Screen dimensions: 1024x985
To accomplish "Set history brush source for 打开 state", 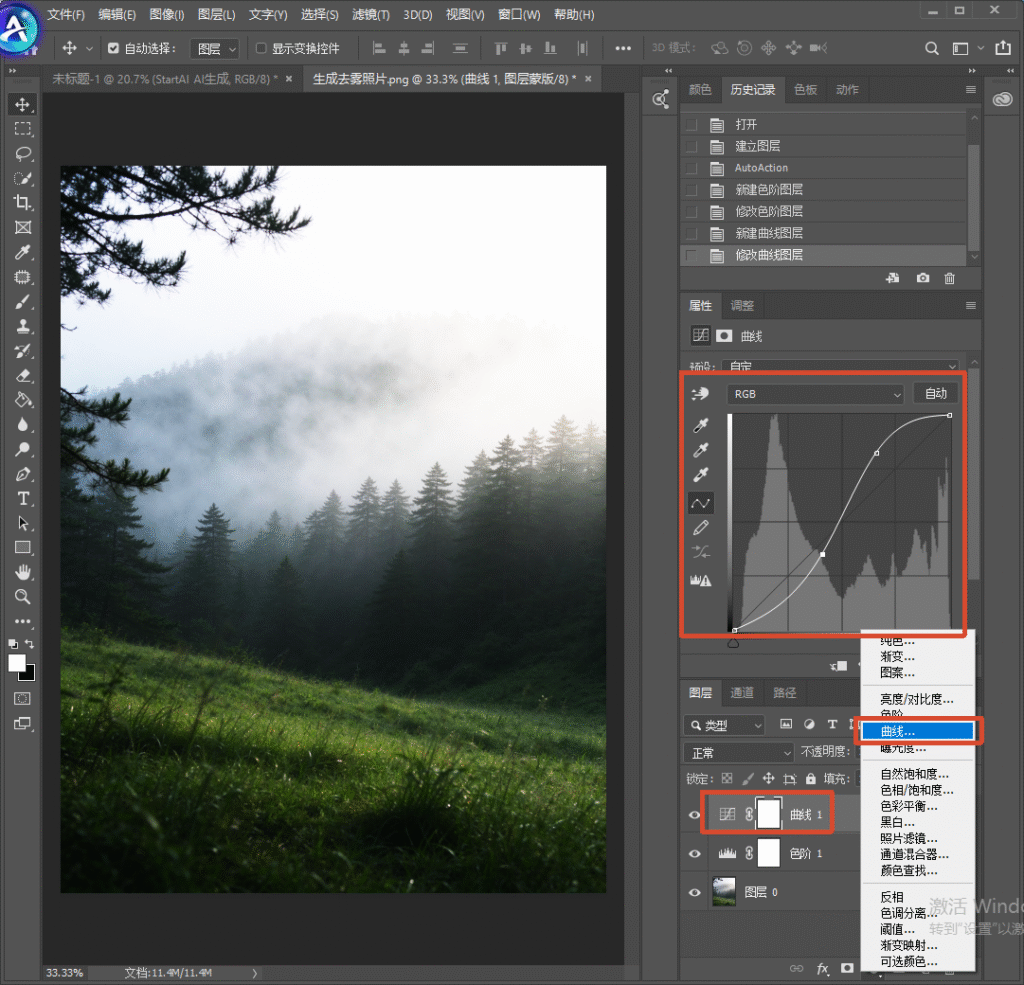I will pyautogui.click(x=691, y=125).
